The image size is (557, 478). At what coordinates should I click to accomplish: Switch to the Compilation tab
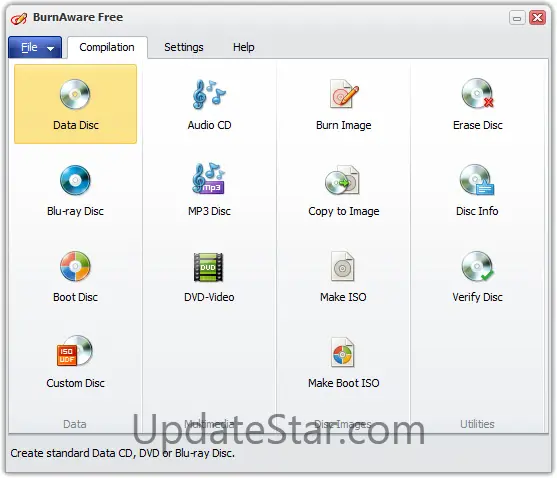tap(107, 47)
